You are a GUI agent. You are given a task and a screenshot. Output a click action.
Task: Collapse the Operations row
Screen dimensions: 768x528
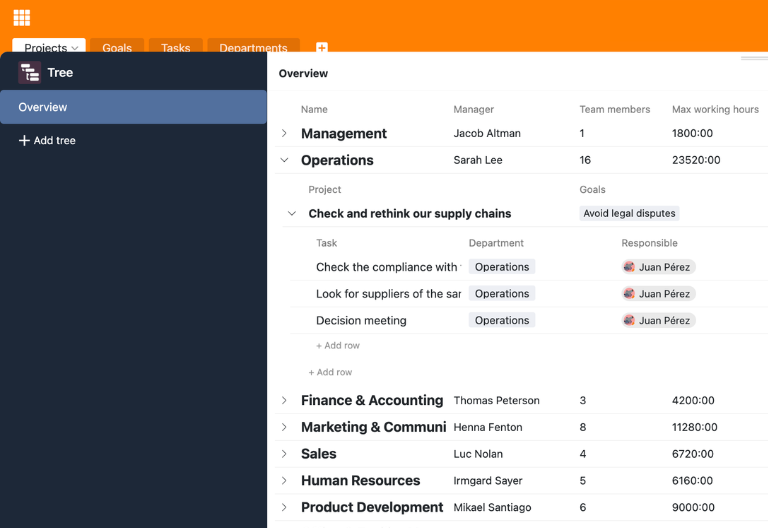[x=284, y=160]
